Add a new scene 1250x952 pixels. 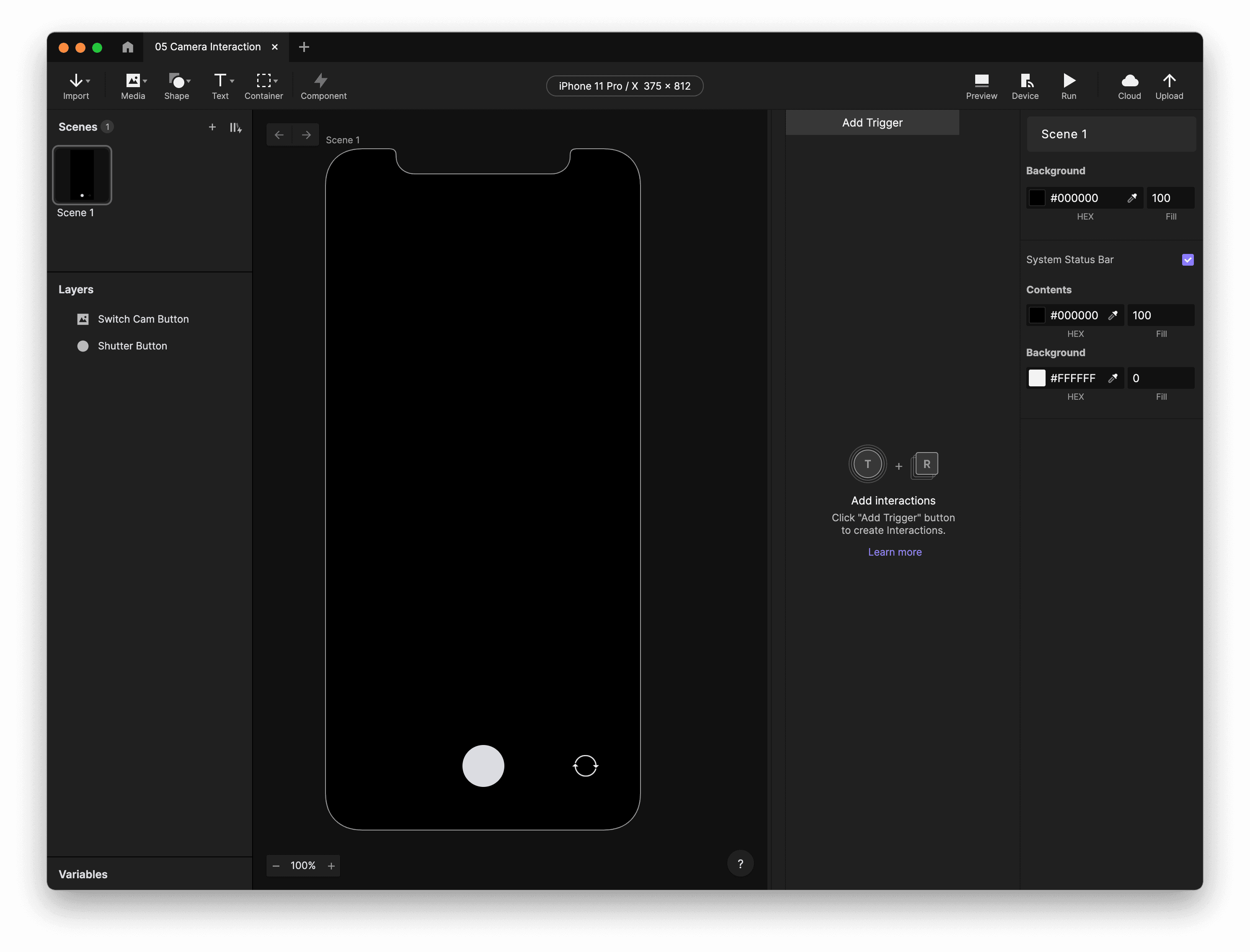212,127
